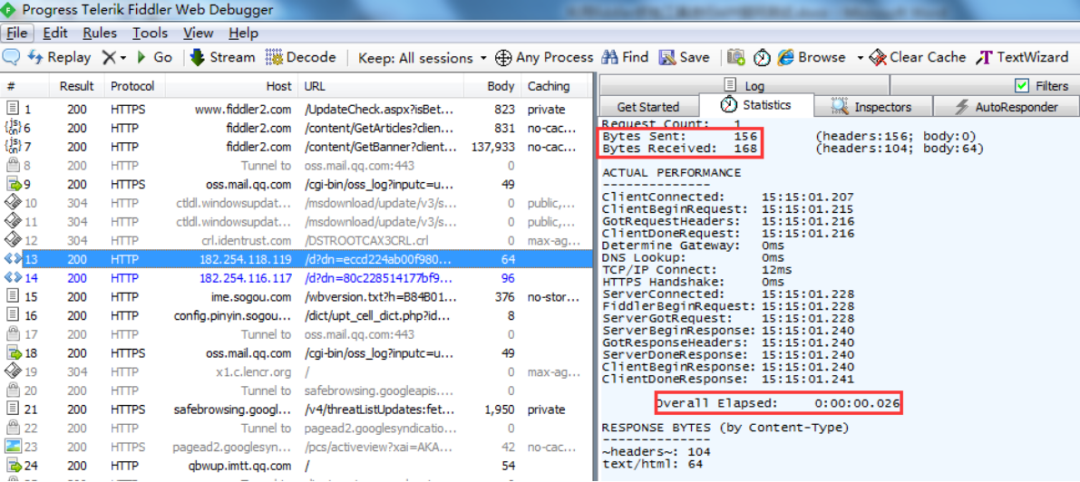Open the Tools menu
Viewport: 1080px width, 482px height.
pos(150,33)
